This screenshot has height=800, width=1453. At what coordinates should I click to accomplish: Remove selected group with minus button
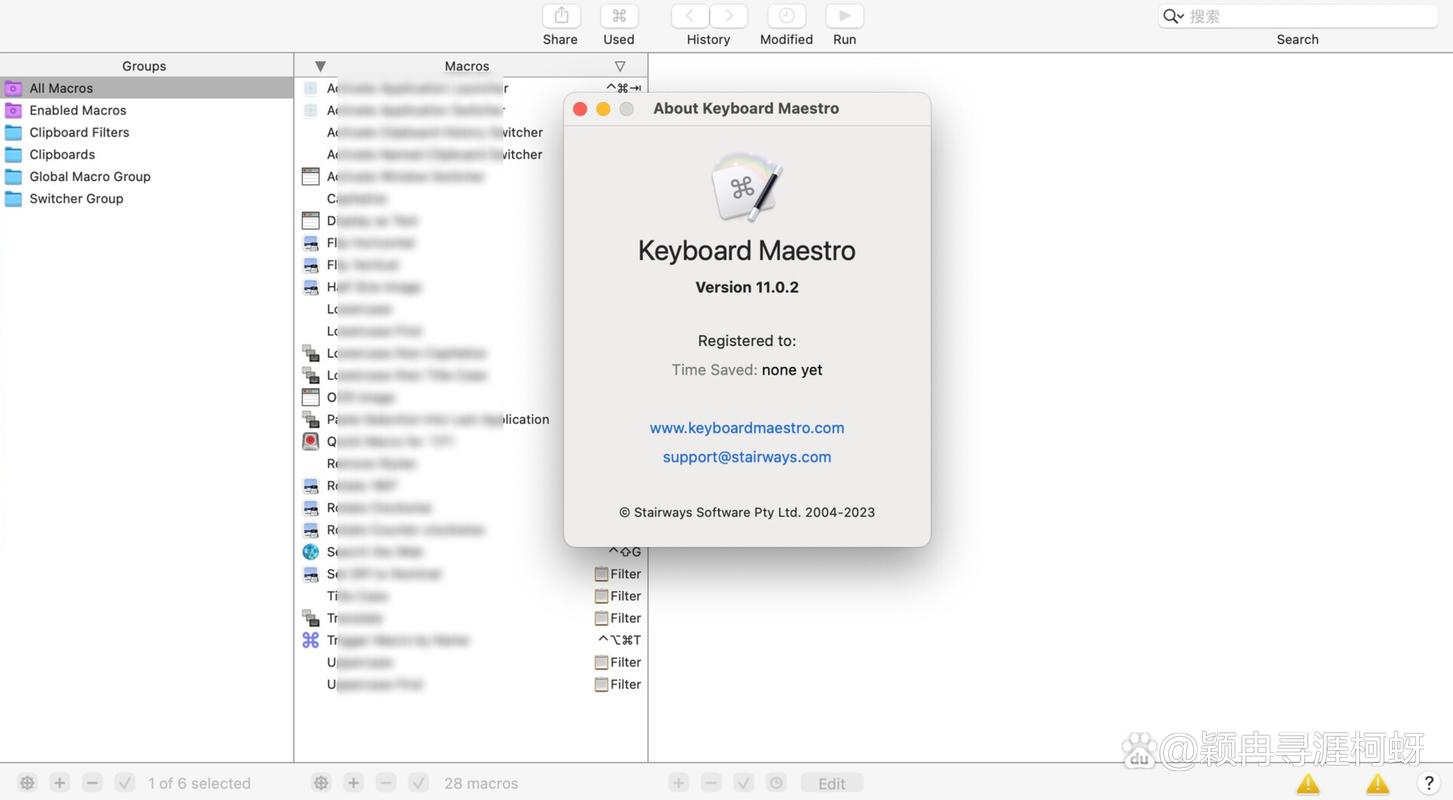click(x=92, y=783)
